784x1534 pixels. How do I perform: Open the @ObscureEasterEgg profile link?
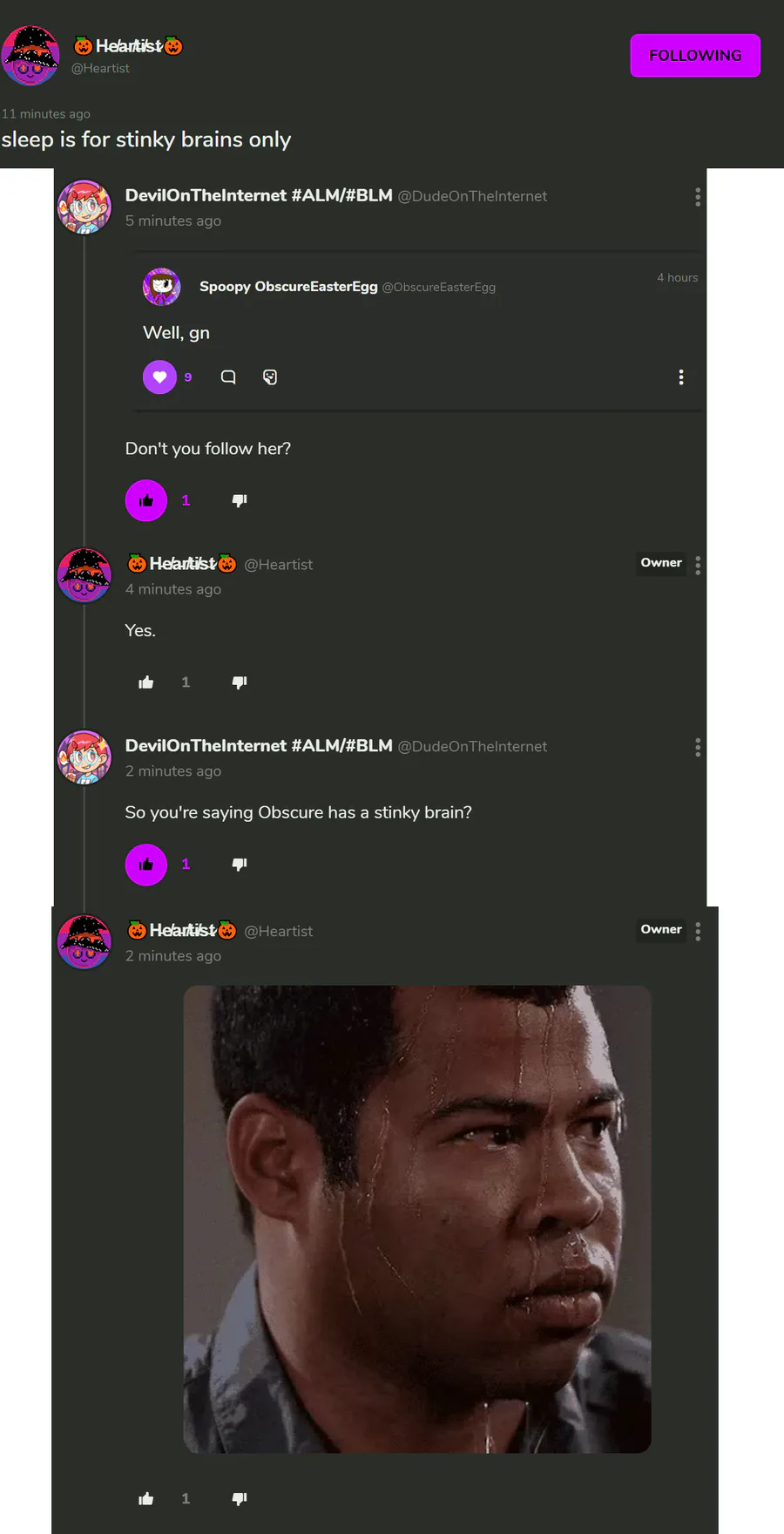(x=439, y=288)
